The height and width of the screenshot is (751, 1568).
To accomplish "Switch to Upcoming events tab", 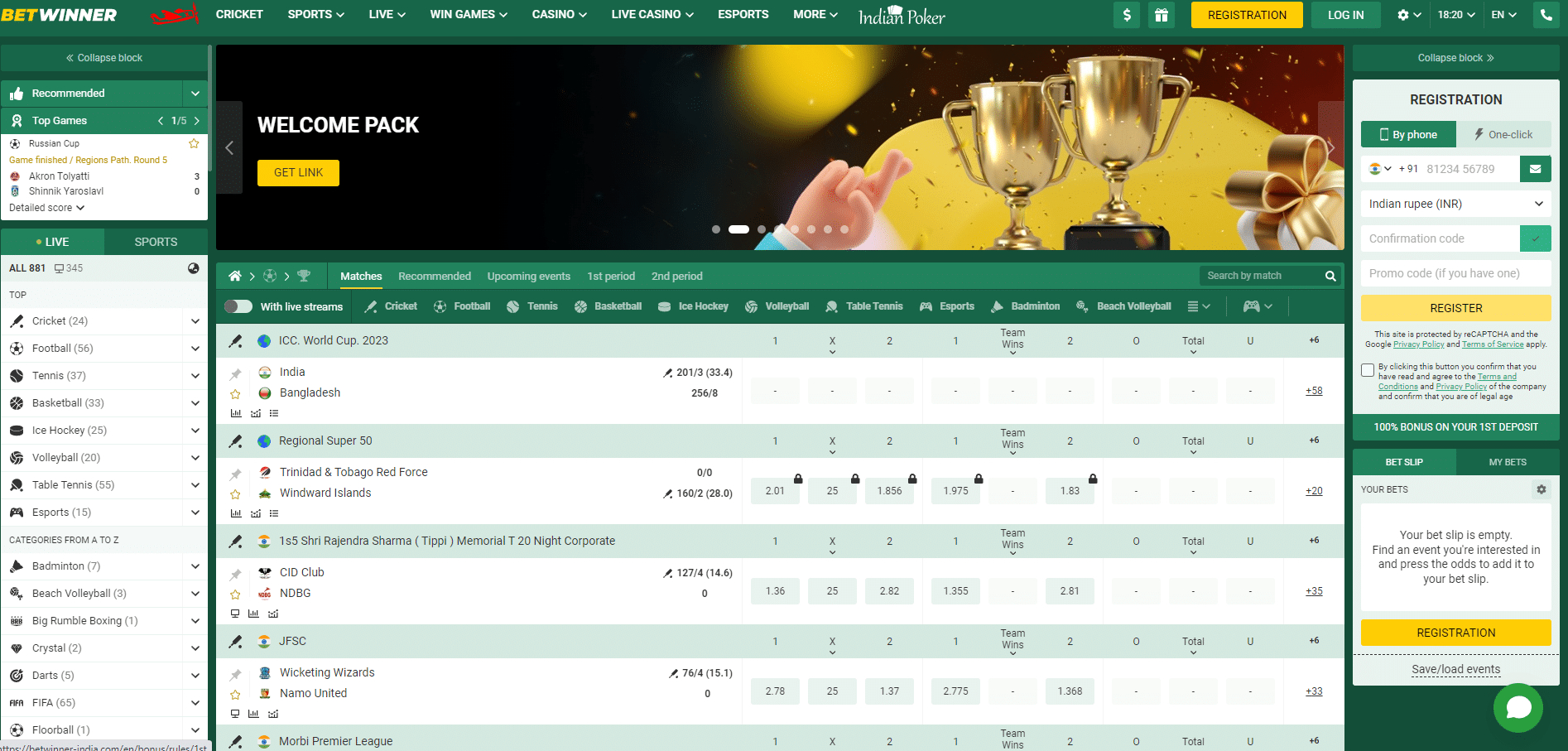I will [528, 276].
